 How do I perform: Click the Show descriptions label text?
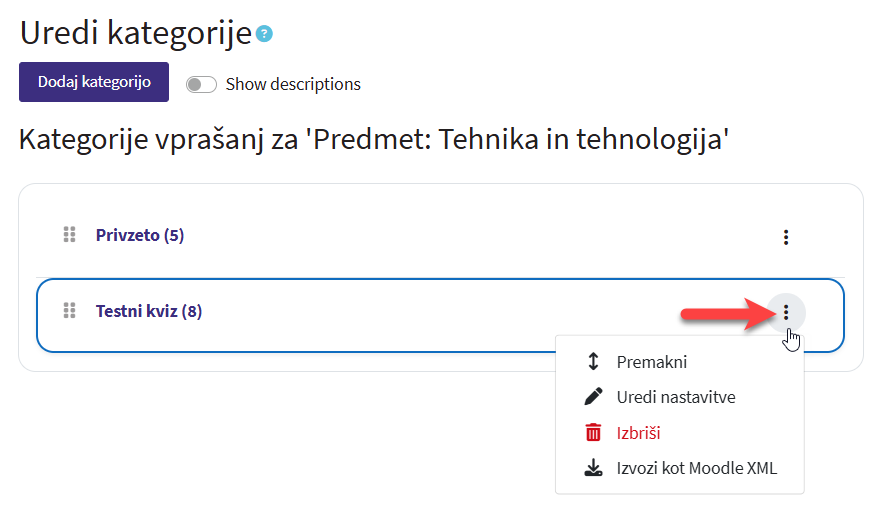[x=293, y=84]
